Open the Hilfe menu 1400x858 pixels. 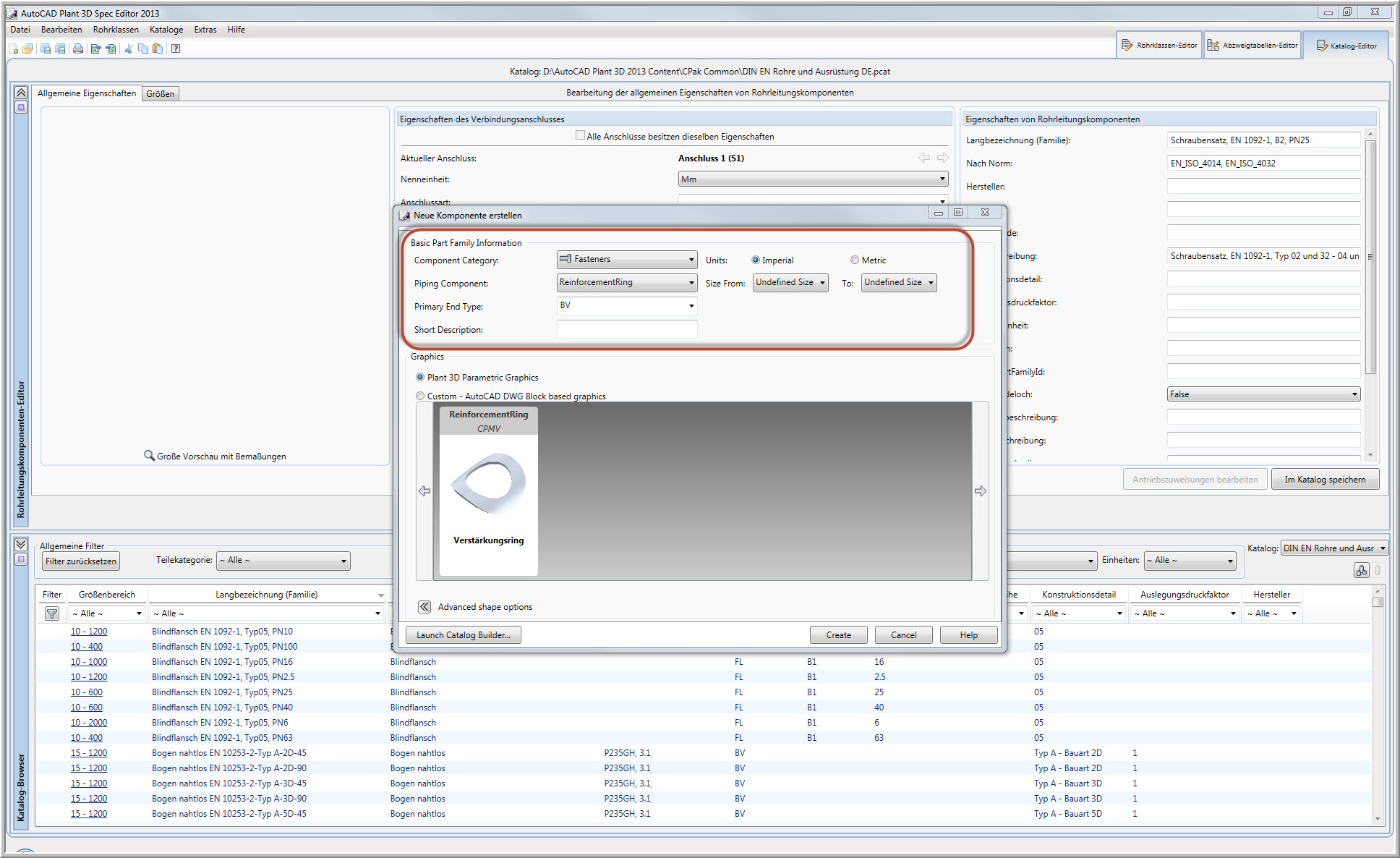(x=236, y=30)
